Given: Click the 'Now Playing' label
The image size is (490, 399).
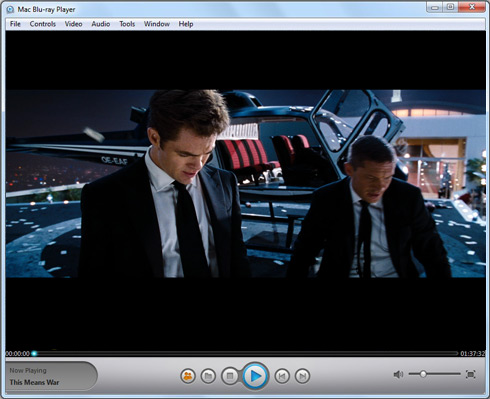Looking at the screenshot, I should pyautogui.click(x=28, y=371).
